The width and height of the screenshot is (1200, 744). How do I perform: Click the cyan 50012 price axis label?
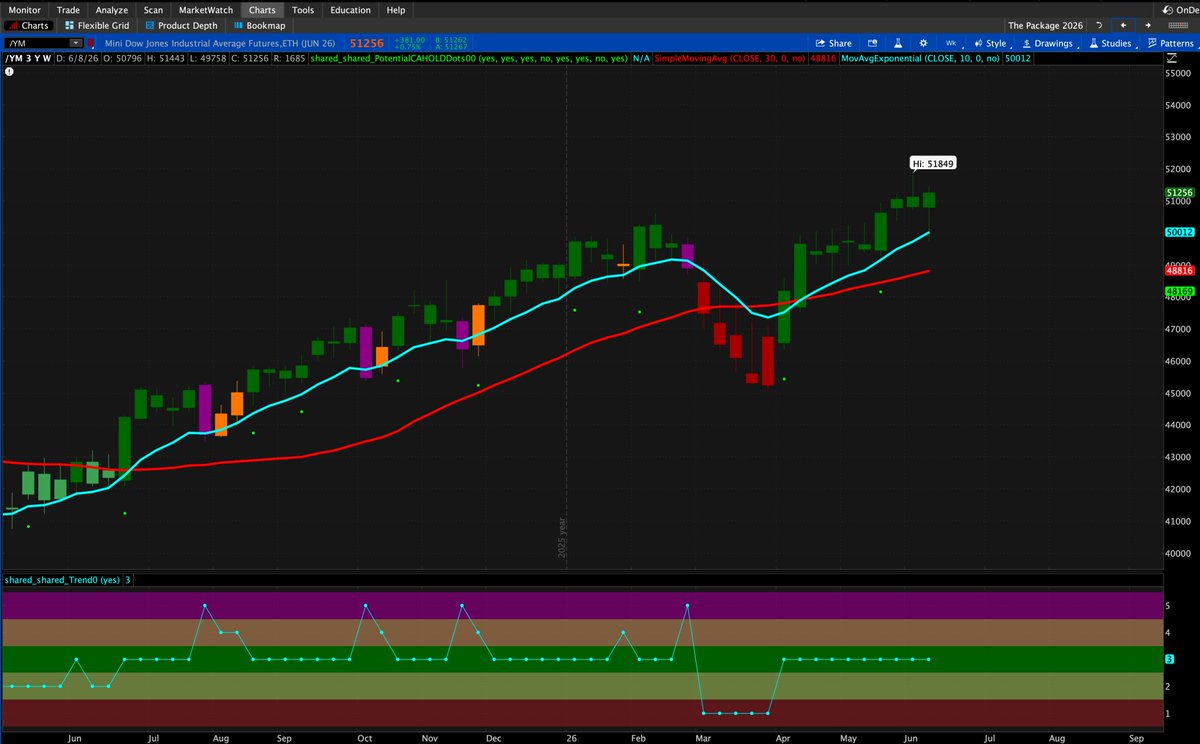1179,232
